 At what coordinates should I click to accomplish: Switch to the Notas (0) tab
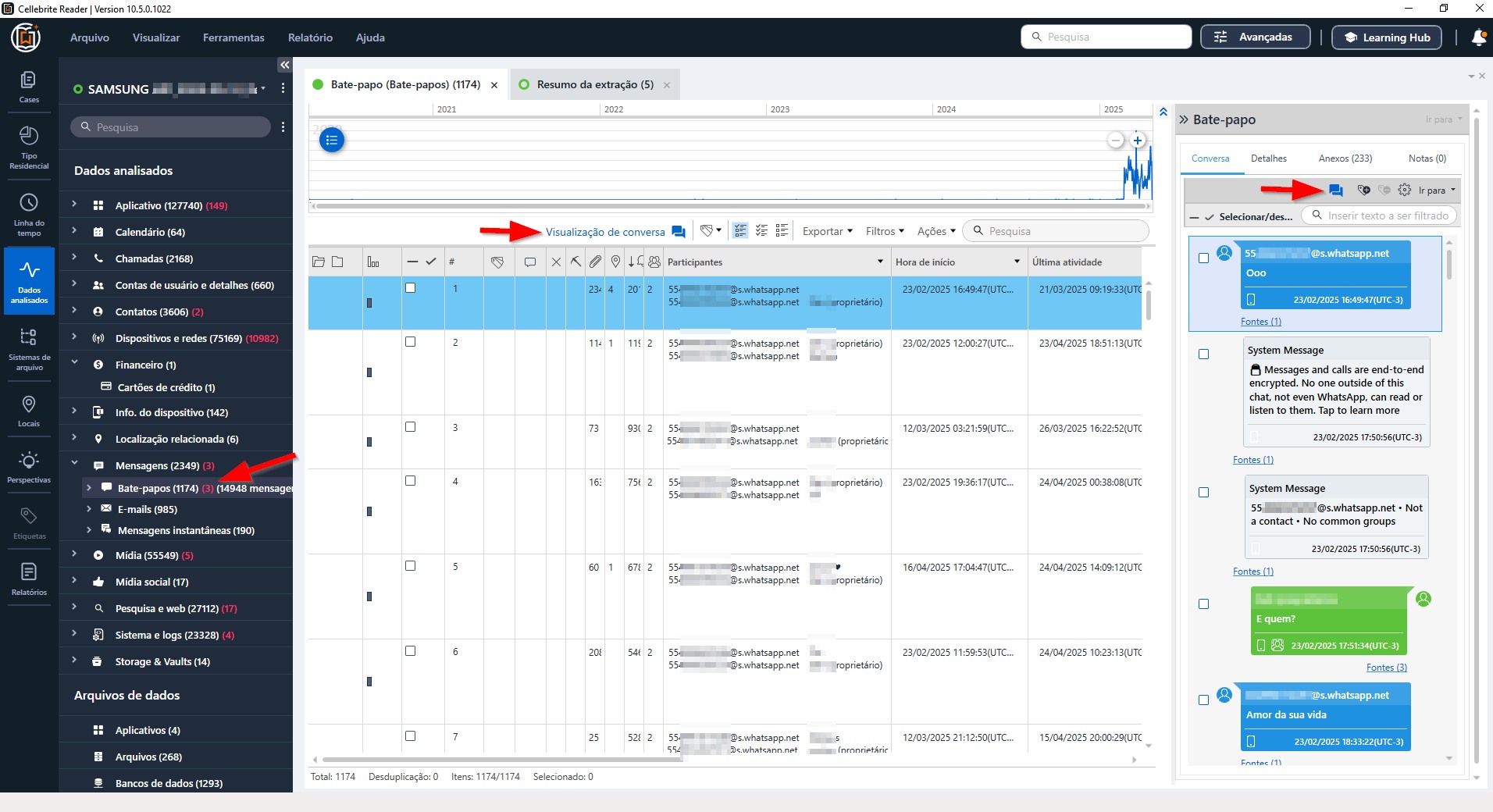click(1427, 158)
